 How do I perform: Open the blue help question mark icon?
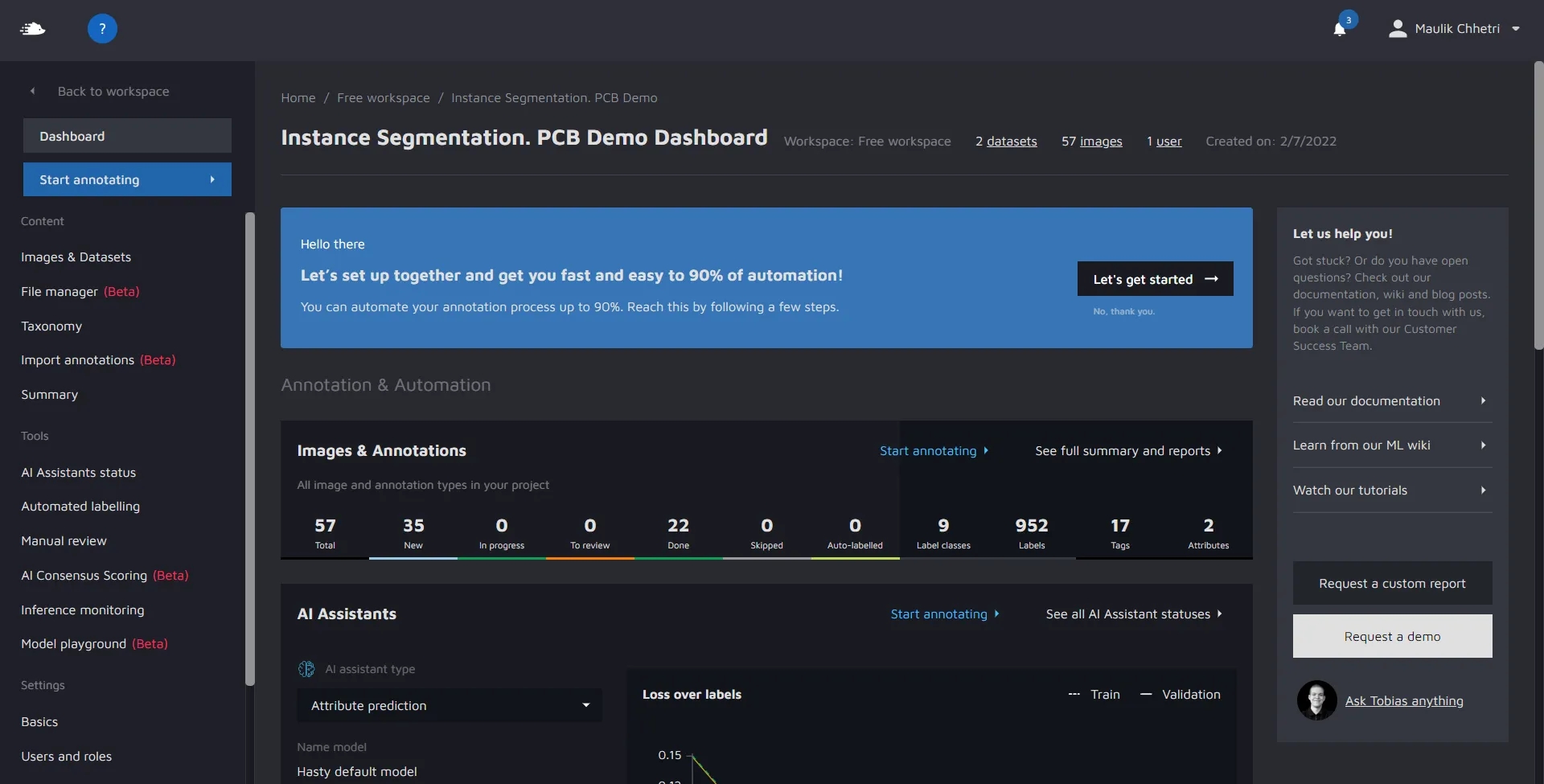[x=102, y=29]
